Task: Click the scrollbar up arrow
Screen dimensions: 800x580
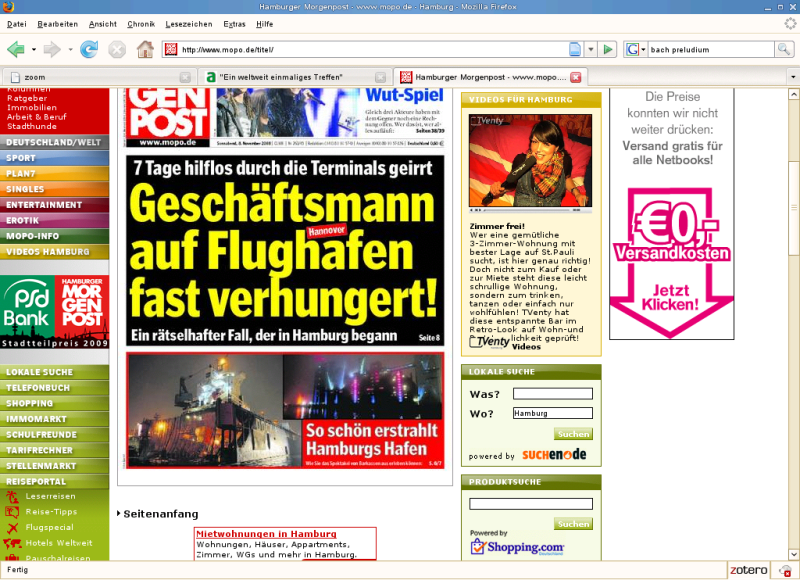Action: (x=793, y=94)
